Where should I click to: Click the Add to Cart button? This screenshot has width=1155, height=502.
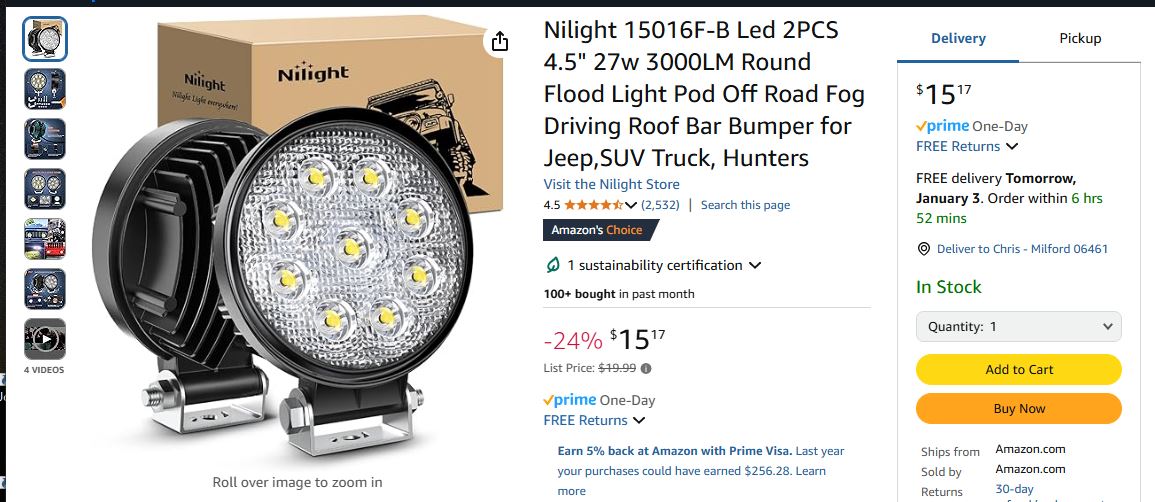(x=1018, y=369)
